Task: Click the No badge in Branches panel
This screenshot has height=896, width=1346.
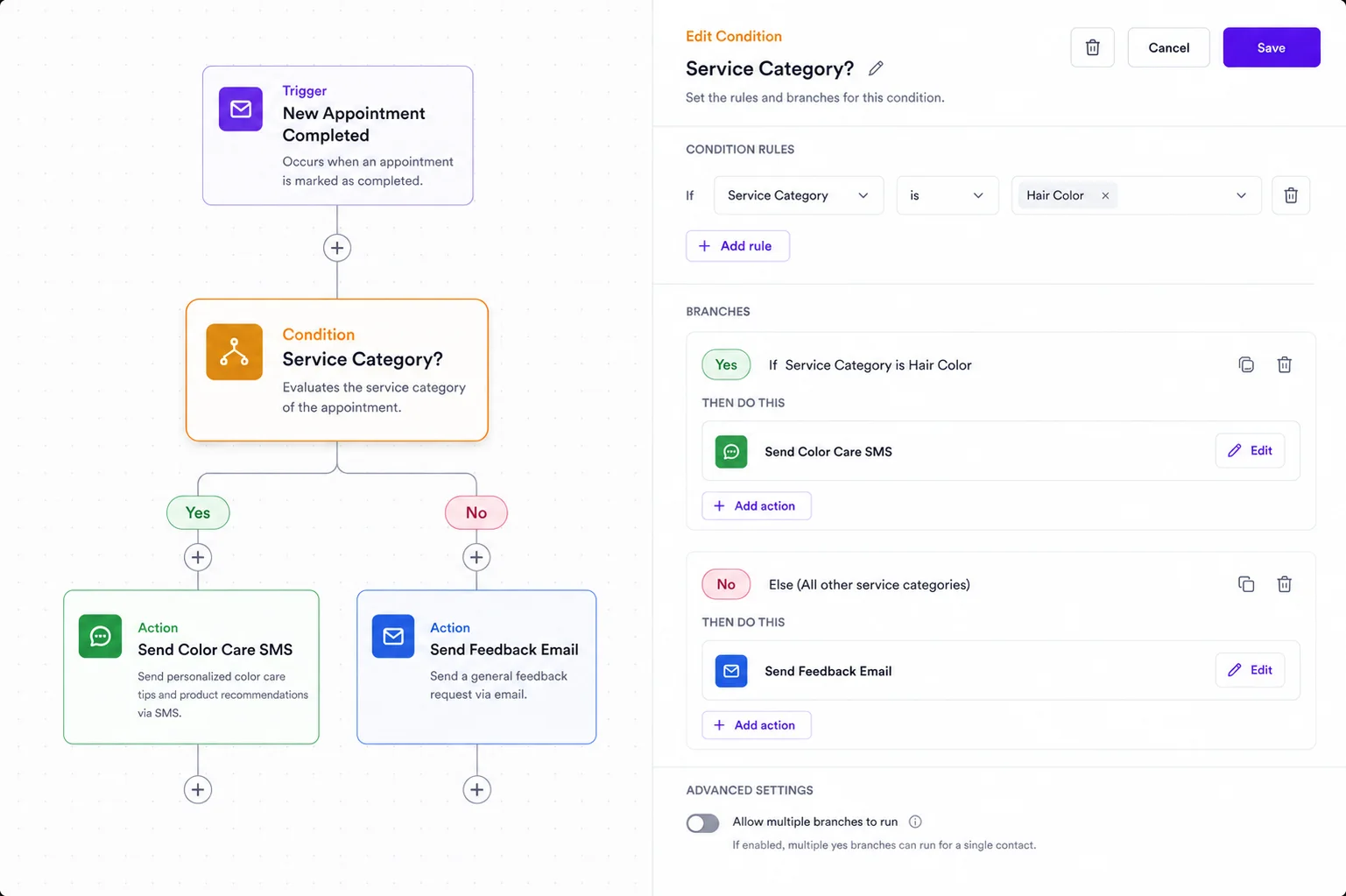Action: click(x=726, y=584)
